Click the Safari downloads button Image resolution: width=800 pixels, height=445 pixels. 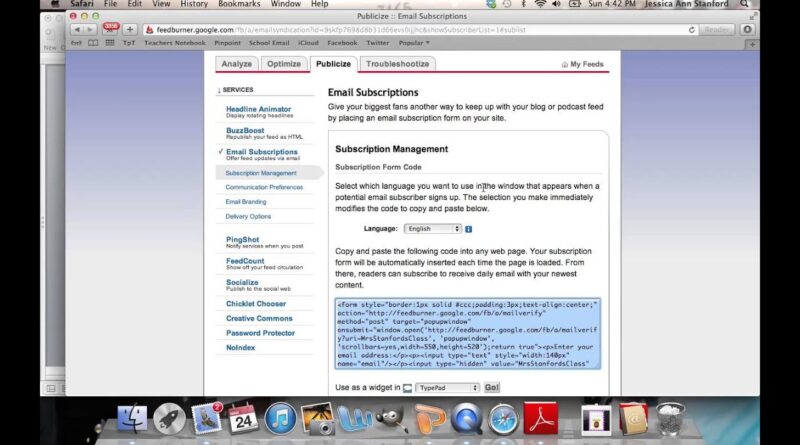(747, 30)
